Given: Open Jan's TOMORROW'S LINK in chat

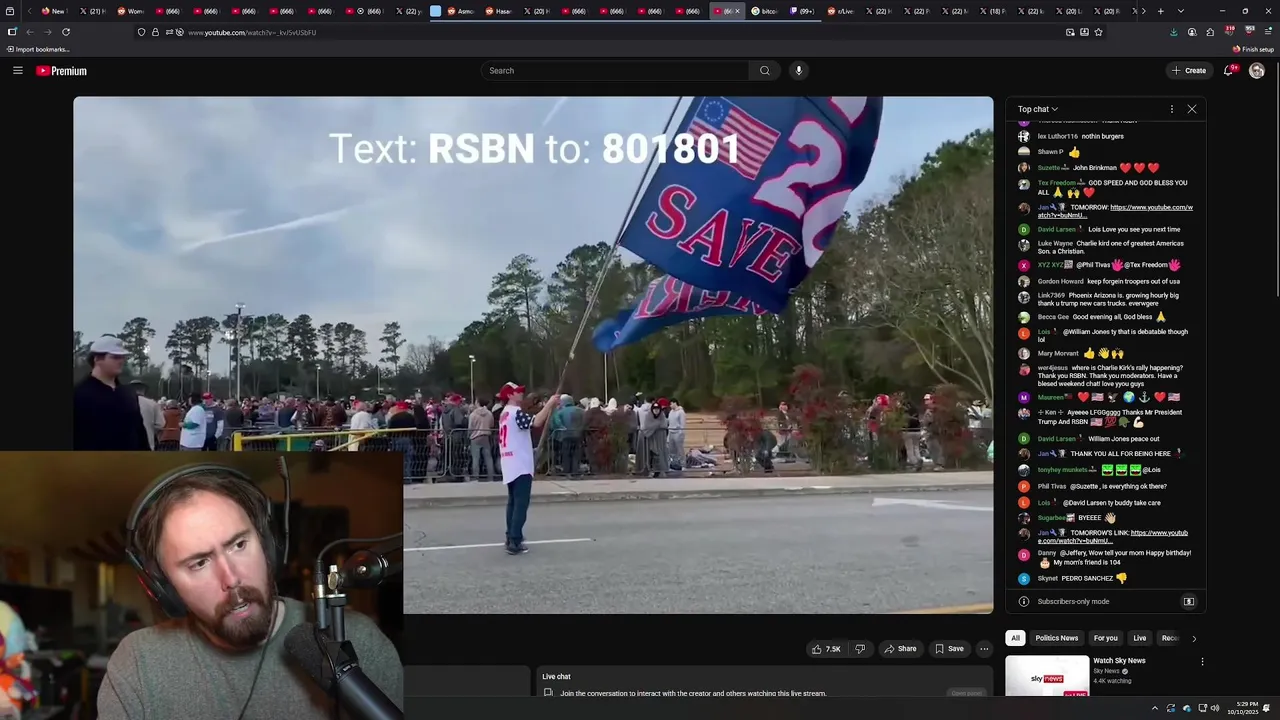Looking at the screenshot, I should coord(1113,537).
